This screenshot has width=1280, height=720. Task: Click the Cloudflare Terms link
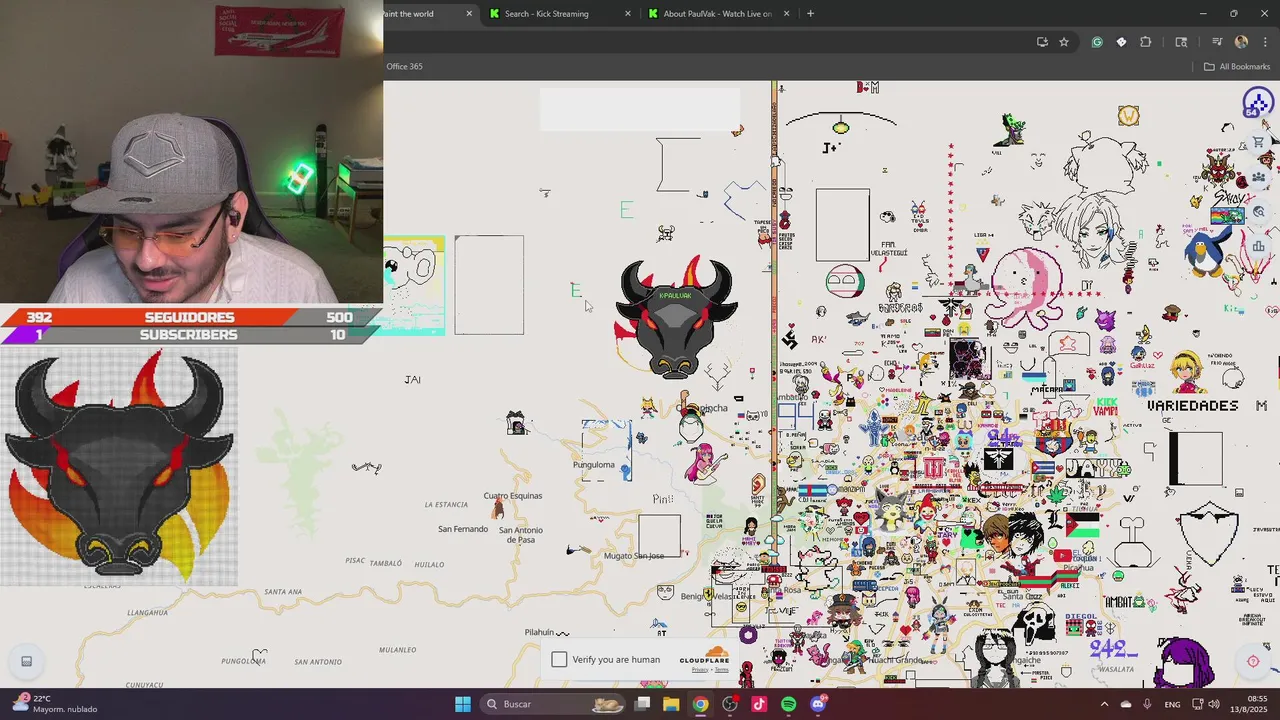(722, 670)
